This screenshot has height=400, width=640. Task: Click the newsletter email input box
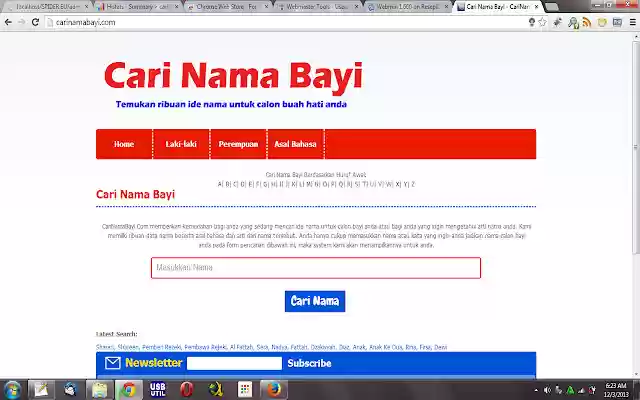click(x=234, y=363)
